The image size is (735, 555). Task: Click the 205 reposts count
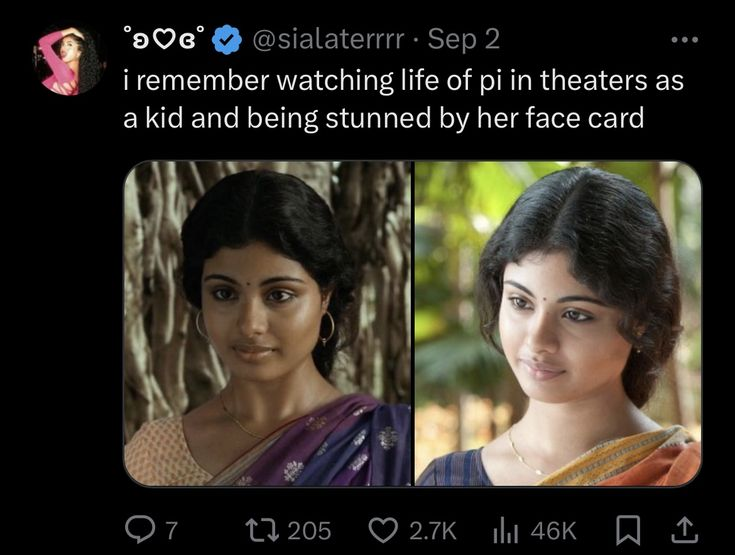(x=309, y=528)
